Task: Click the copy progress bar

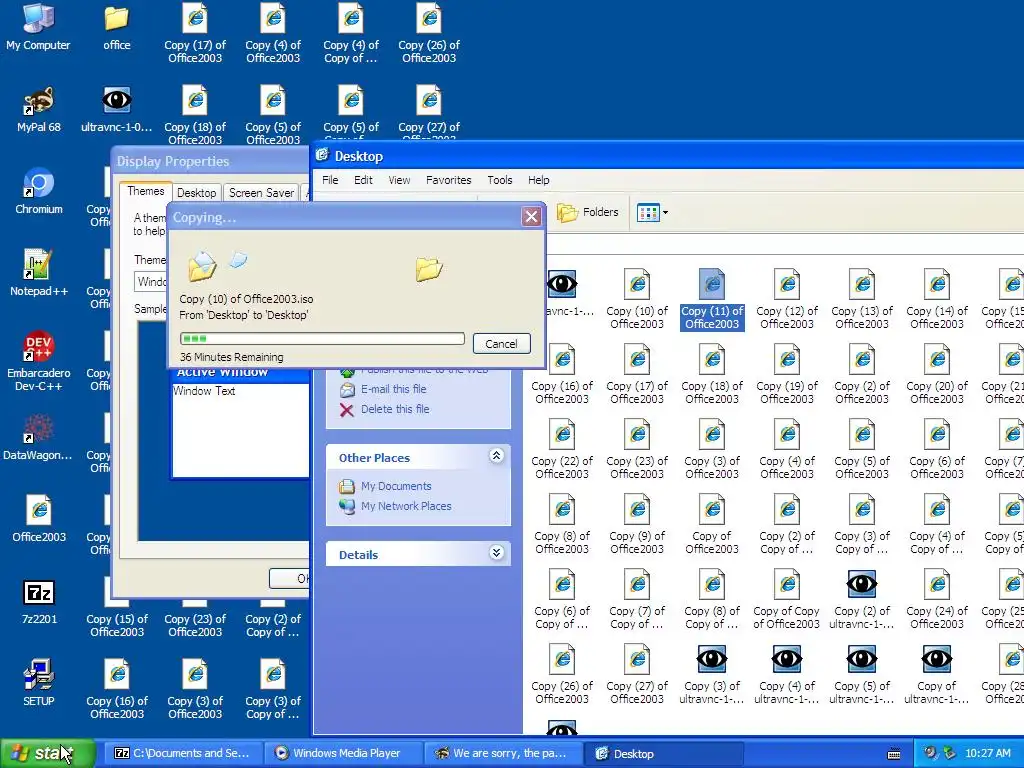Action: pos(323,339)
